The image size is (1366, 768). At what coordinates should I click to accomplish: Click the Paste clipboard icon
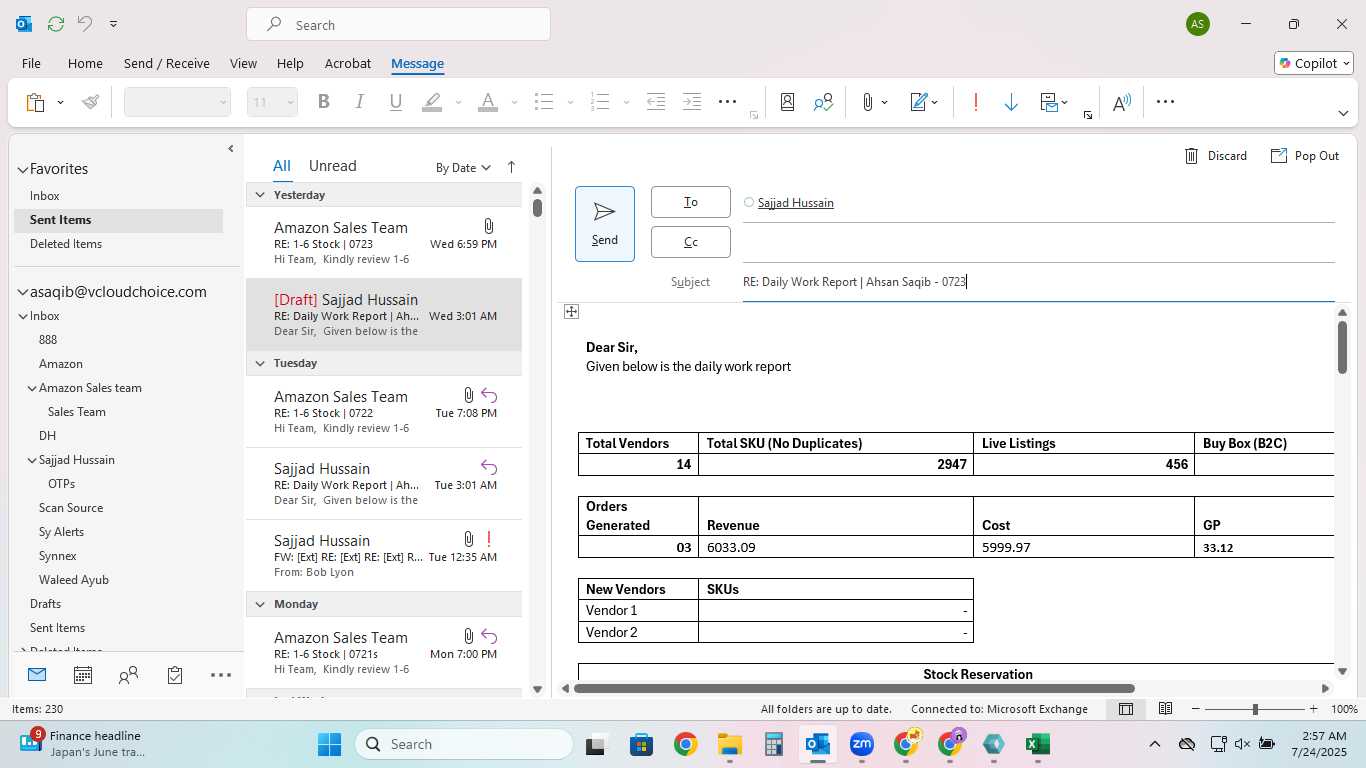click(x=36, y=102)
